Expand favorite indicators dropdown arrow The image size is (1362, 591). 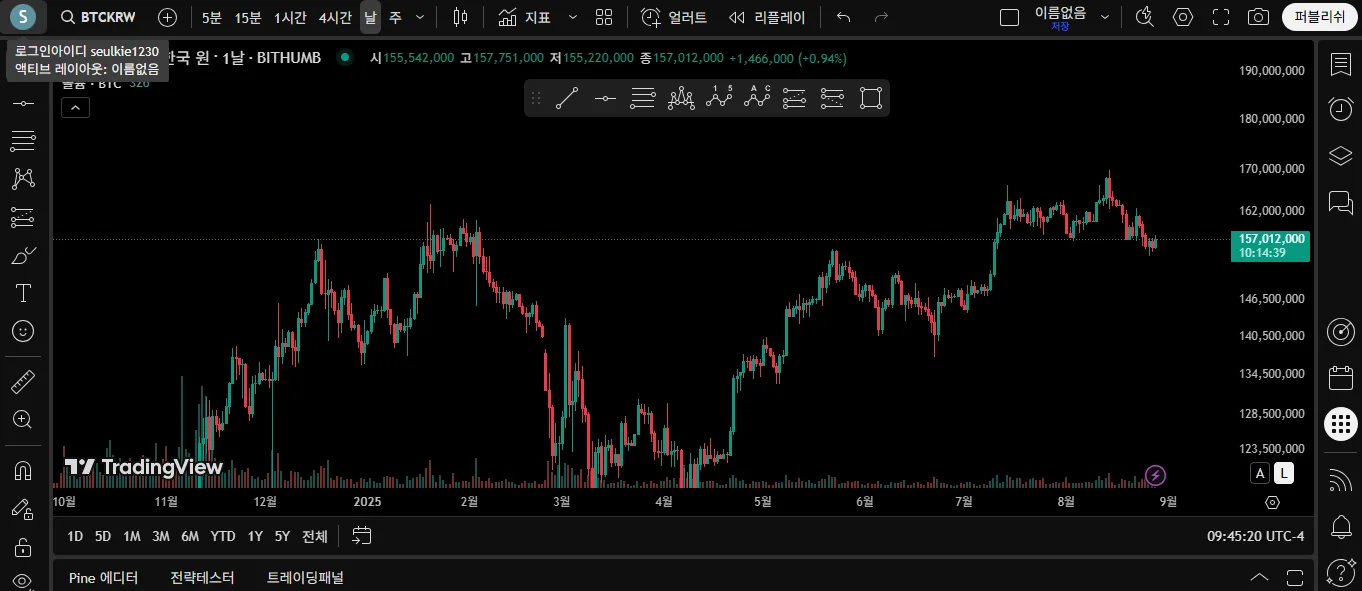tap(572, 17)
